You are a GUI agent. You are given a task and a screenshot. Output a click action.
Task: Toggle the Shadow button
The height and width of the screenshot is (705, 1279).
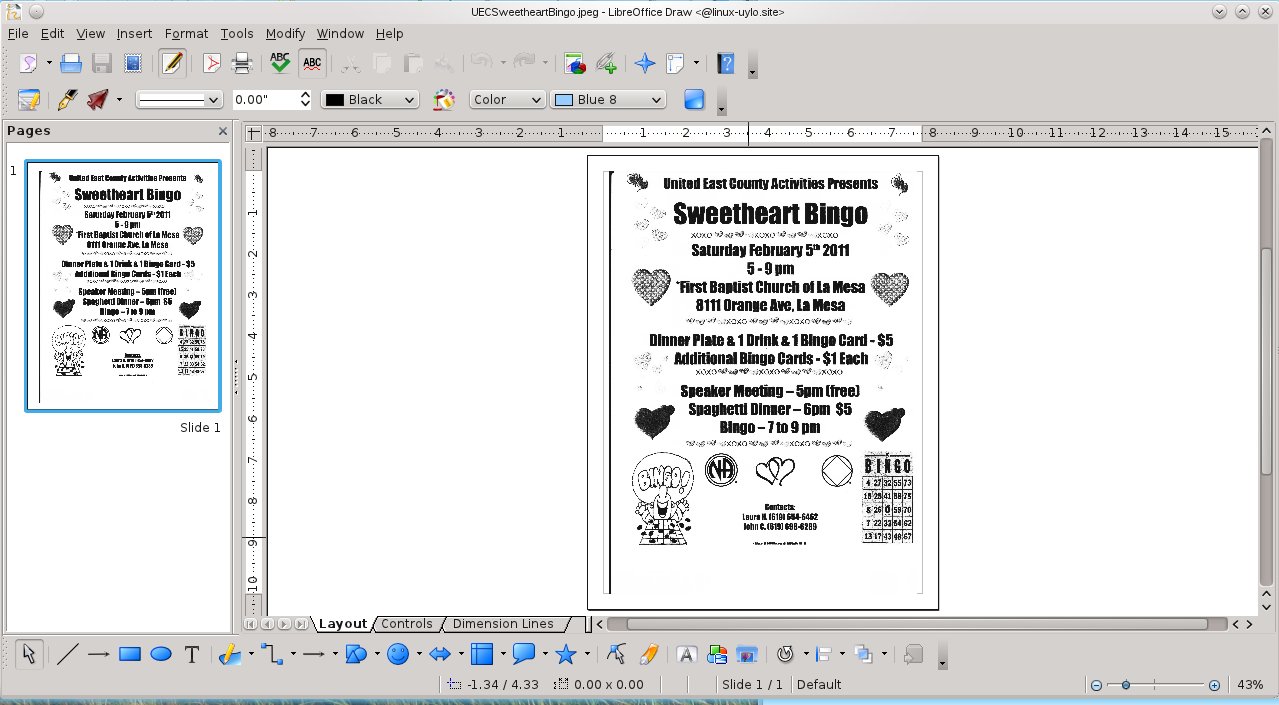click(694, 100)
